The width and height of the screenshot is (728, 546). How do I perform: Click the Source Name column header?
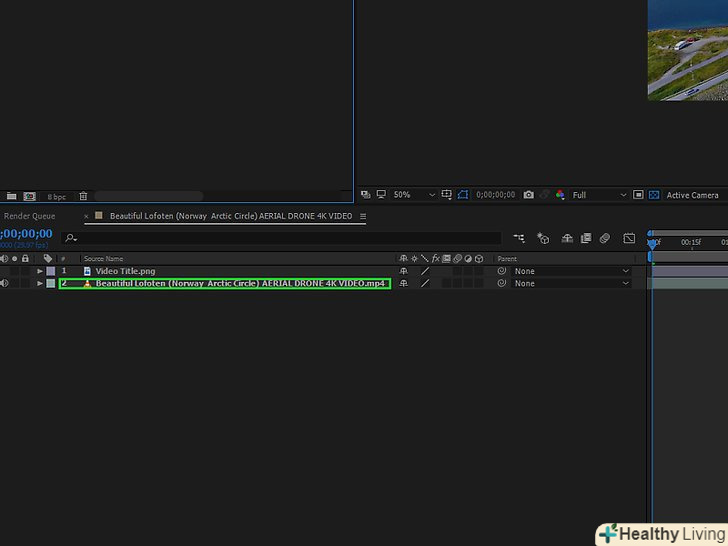104,259
